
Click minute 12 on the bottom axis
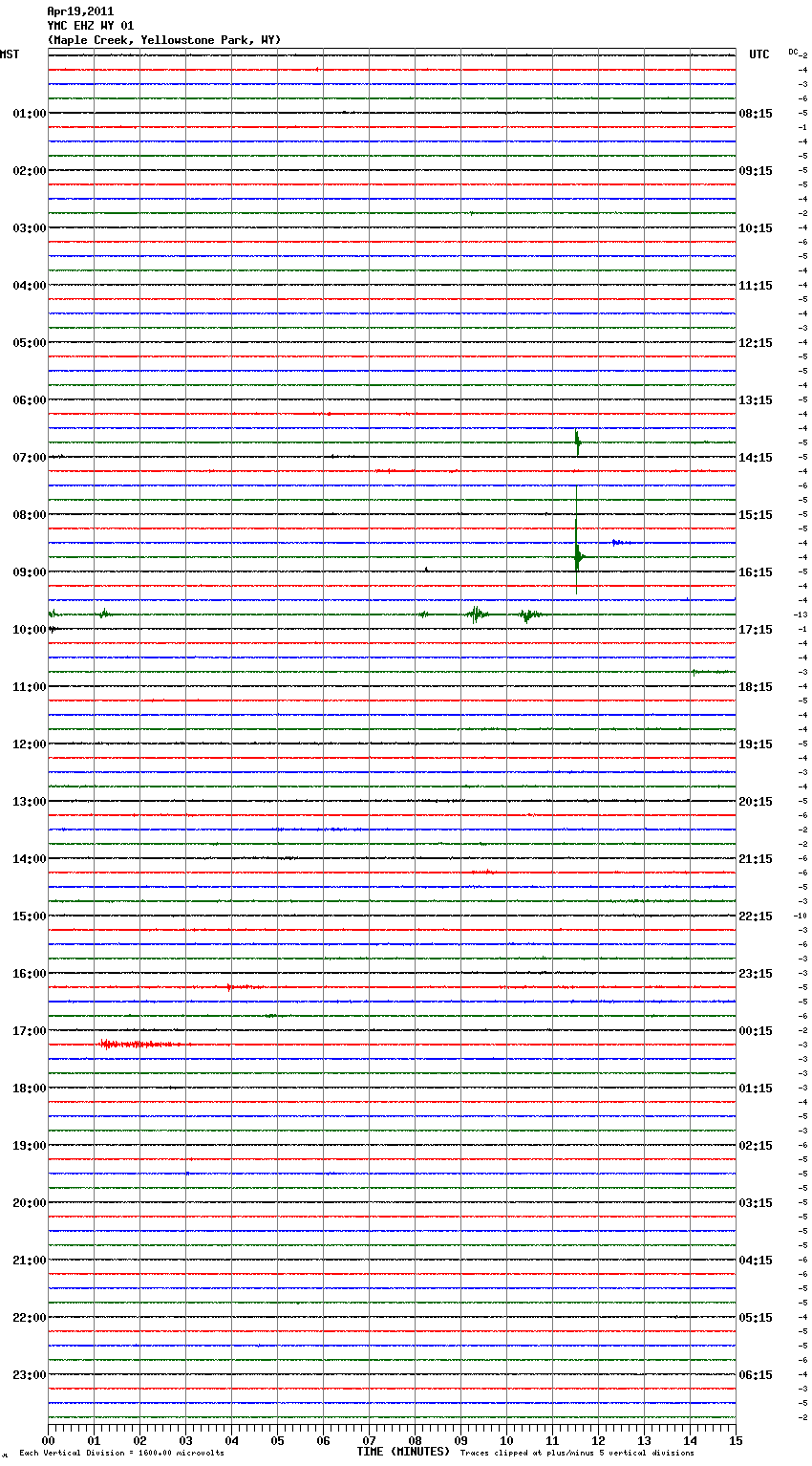(x=598, y=1439)
